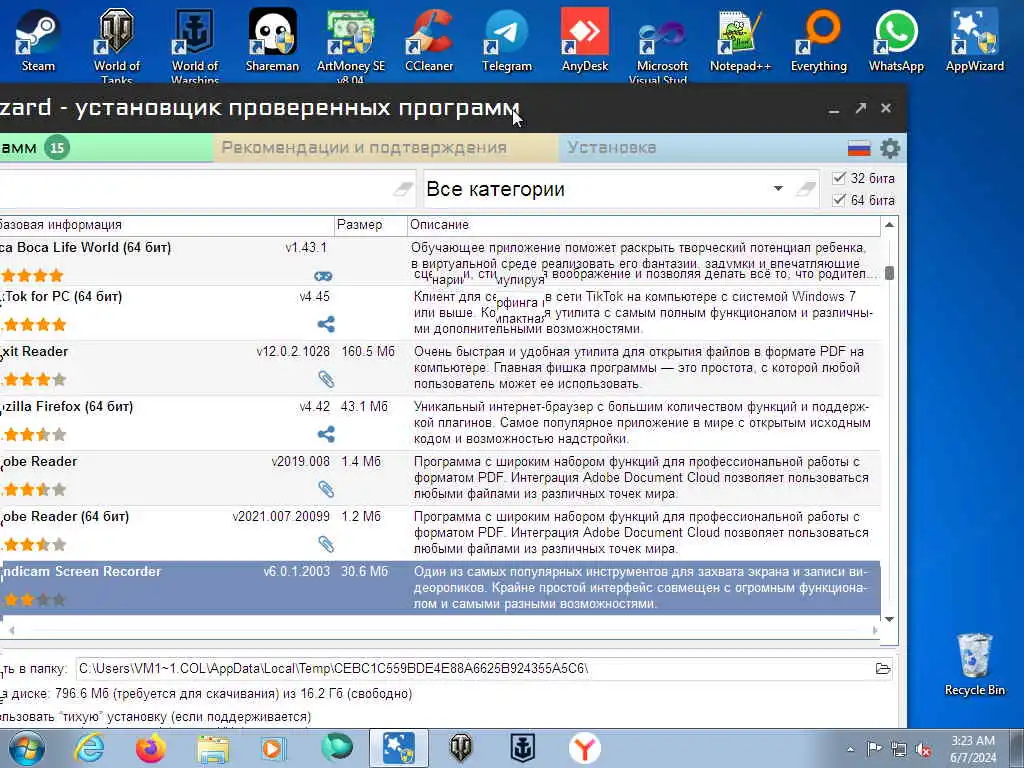Click the muted volume tray icon
1024x768 pixels.
(x=923, y=749)
